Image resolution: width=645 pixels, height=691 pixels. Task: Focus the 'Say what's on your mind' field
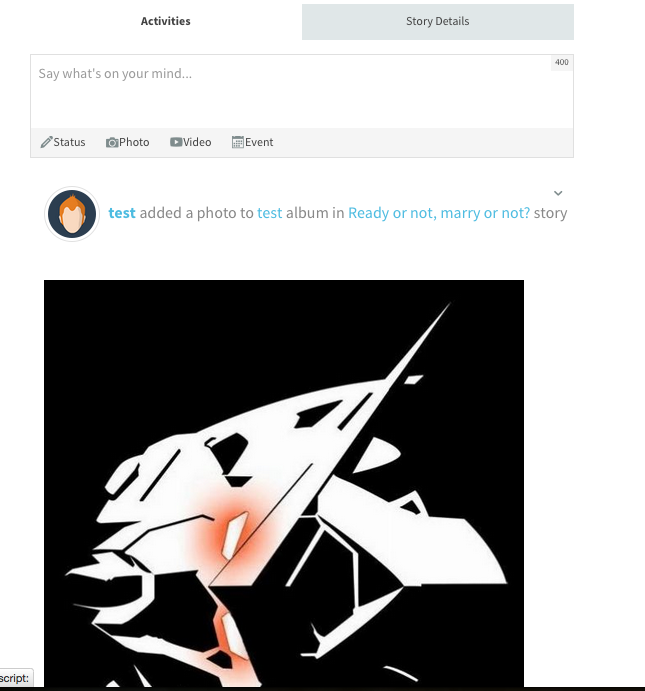pos(302,92)
